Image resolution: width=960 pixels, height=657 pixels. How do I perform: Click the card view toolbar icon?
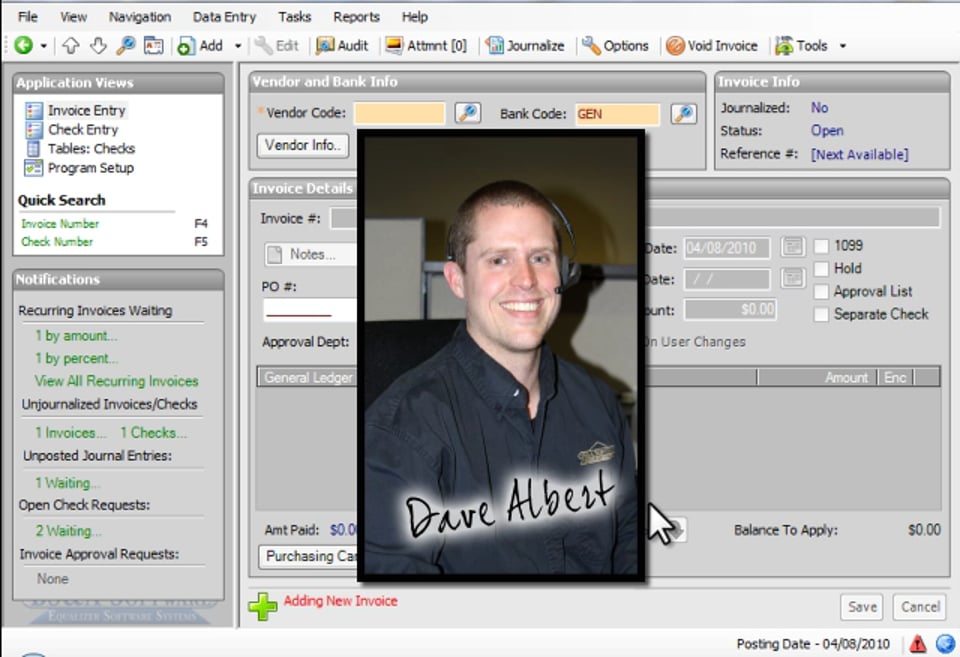153,45
